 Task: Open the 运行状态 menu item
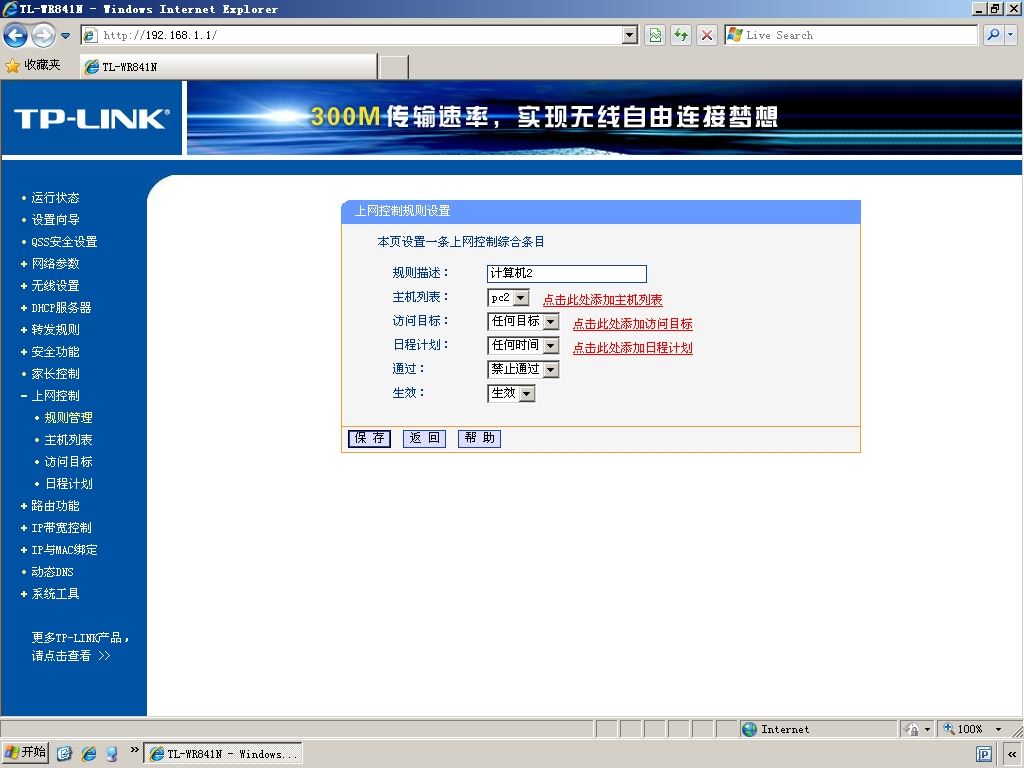coord(55,198)
